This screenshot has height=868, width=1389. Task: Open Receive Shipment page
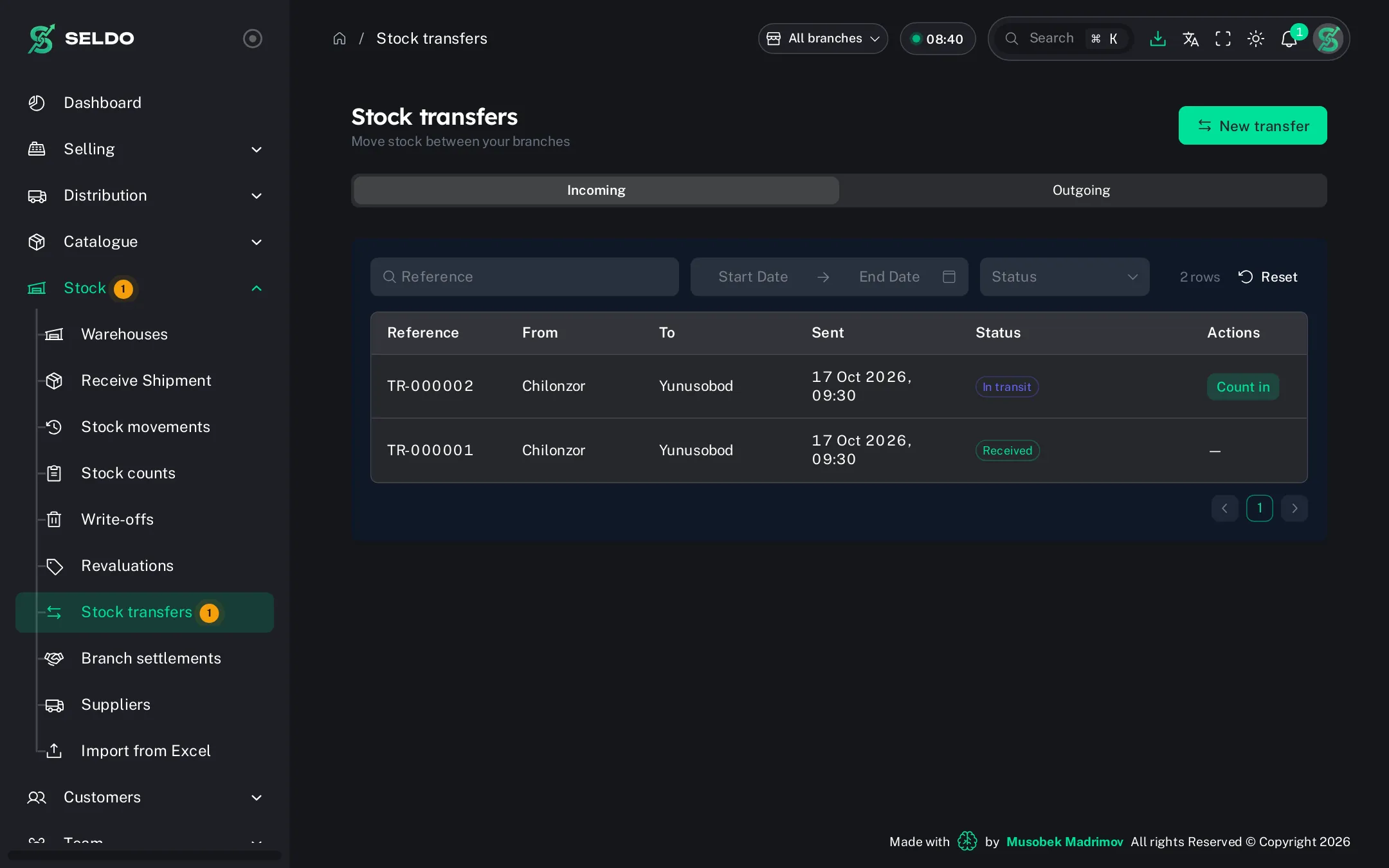146,381
